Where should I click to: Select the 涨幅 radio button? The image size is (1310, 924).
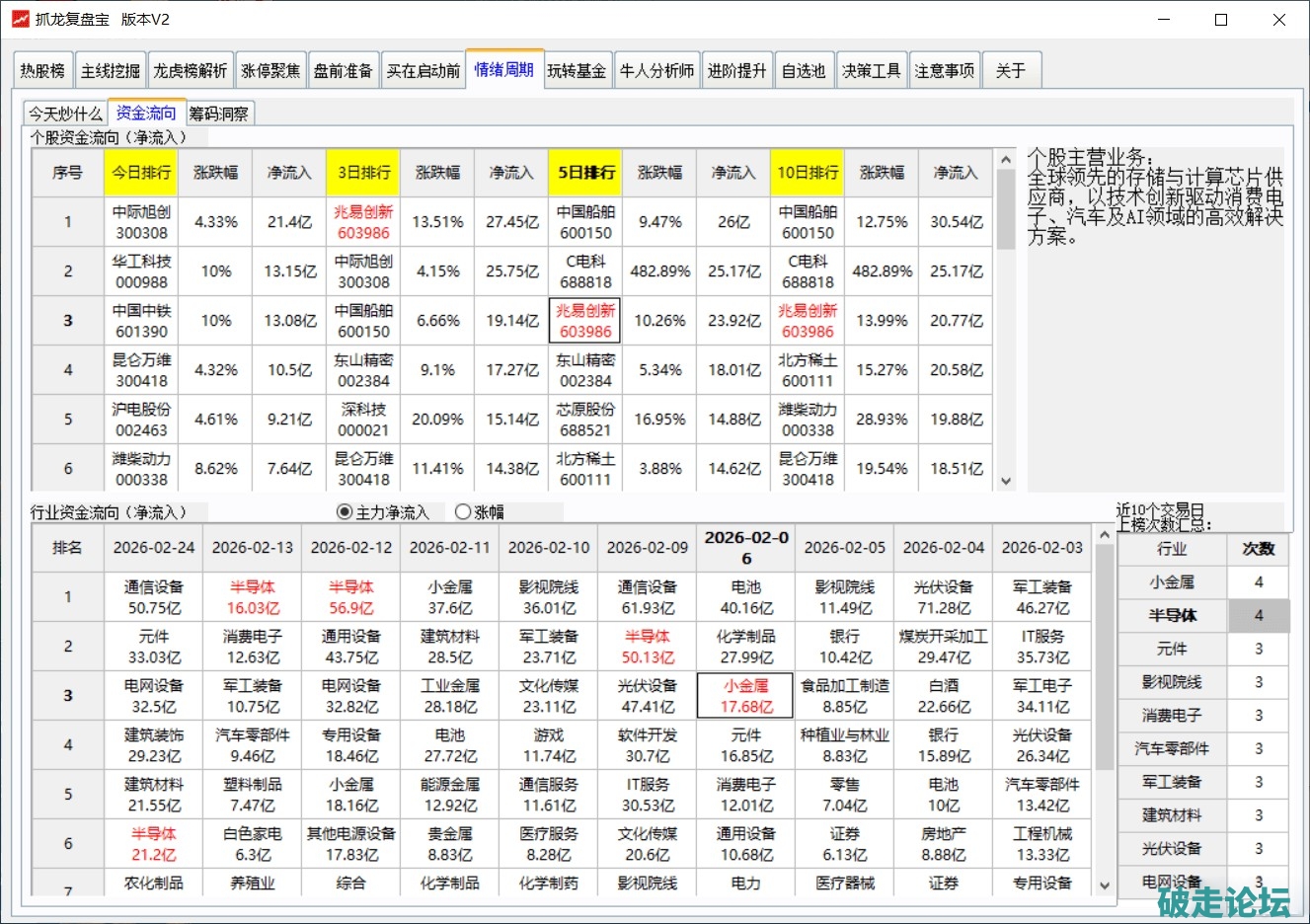463,511
